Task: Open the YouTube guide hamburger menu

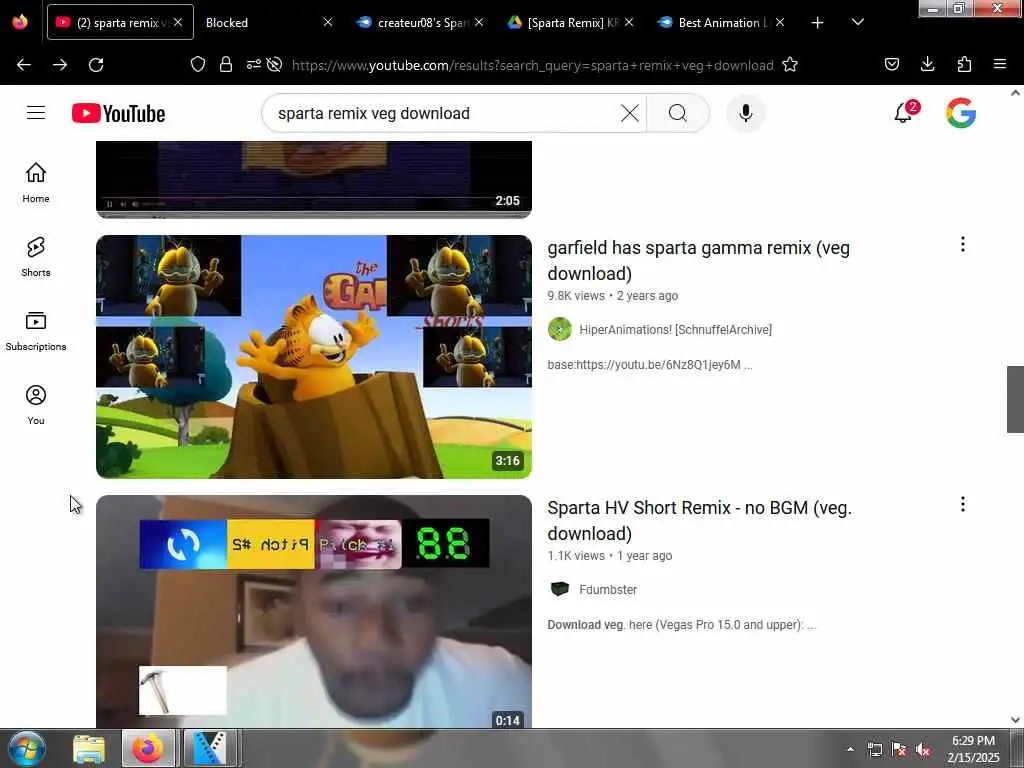Action: coord(36,113)
